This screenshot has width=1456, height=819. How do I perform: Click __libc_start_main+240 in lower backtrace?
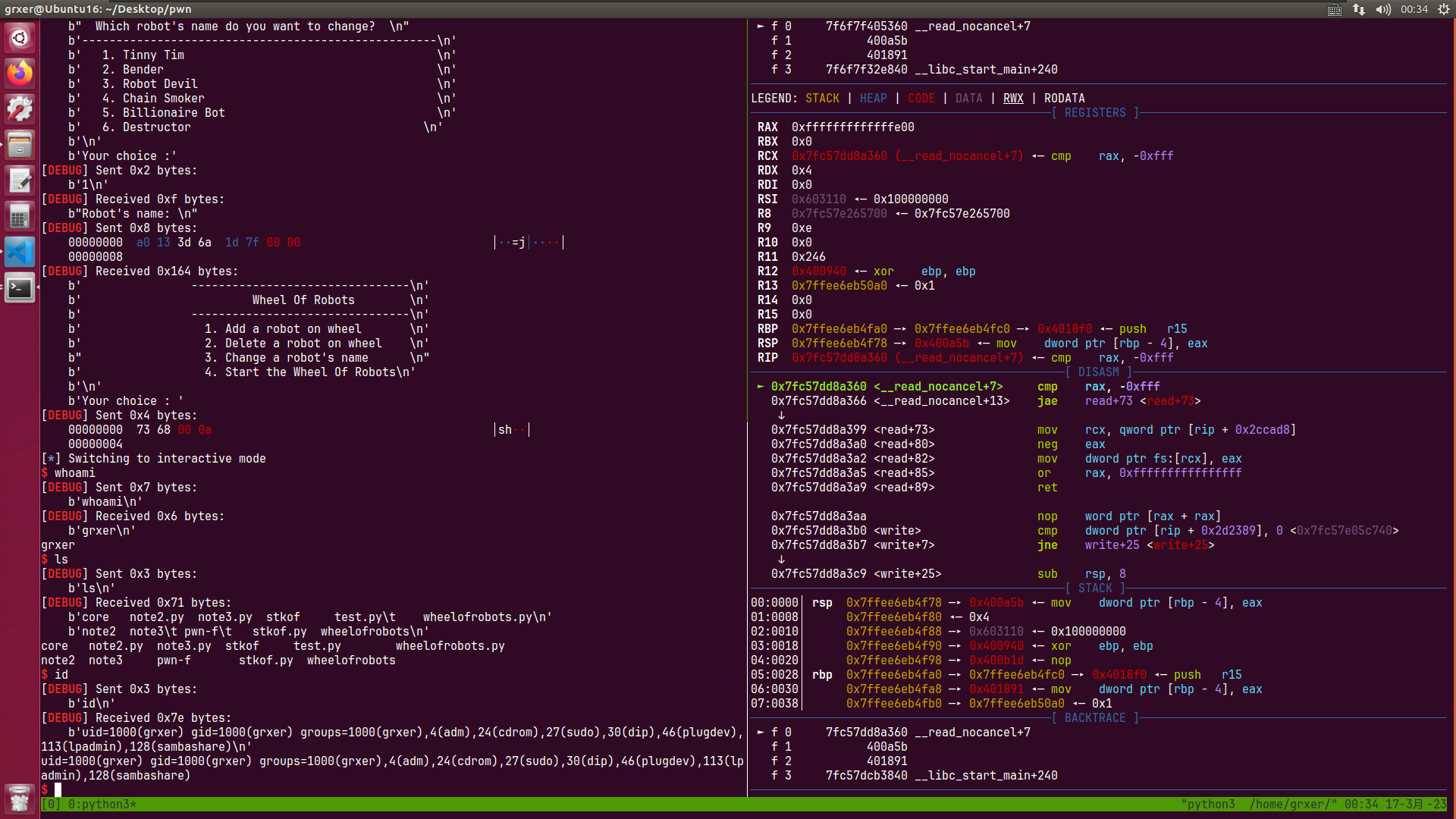pyautogui.click(x=986, y=775)
